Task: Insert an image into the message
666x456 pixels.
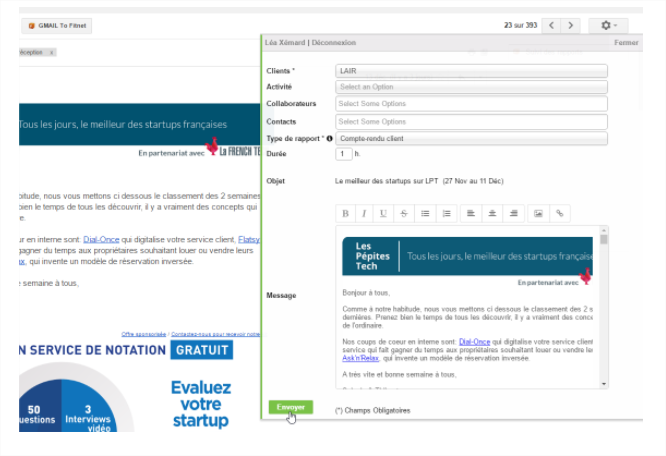Action: (x=538, y=213)
